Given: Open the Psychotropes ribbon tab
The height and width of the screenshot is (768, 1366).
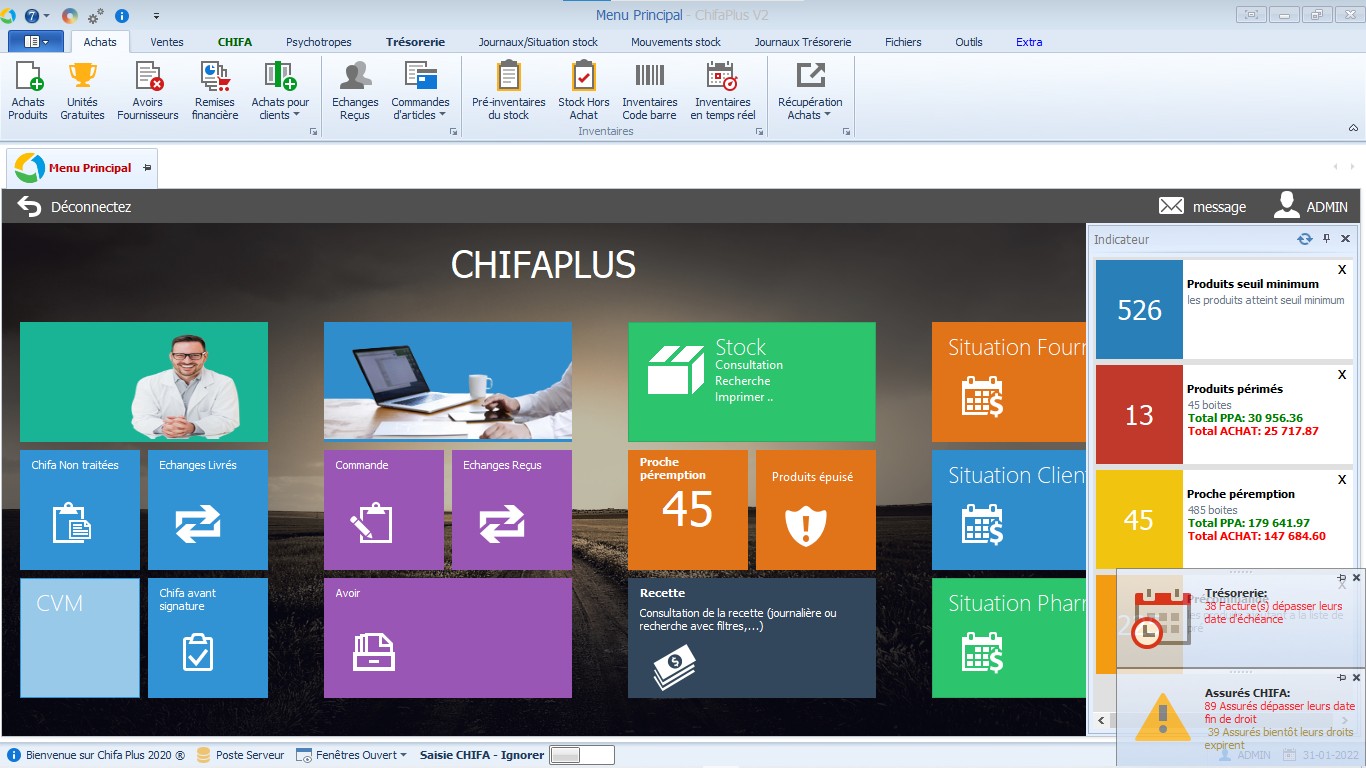Looking at the screenshot, I should click(x=318, y=42).
